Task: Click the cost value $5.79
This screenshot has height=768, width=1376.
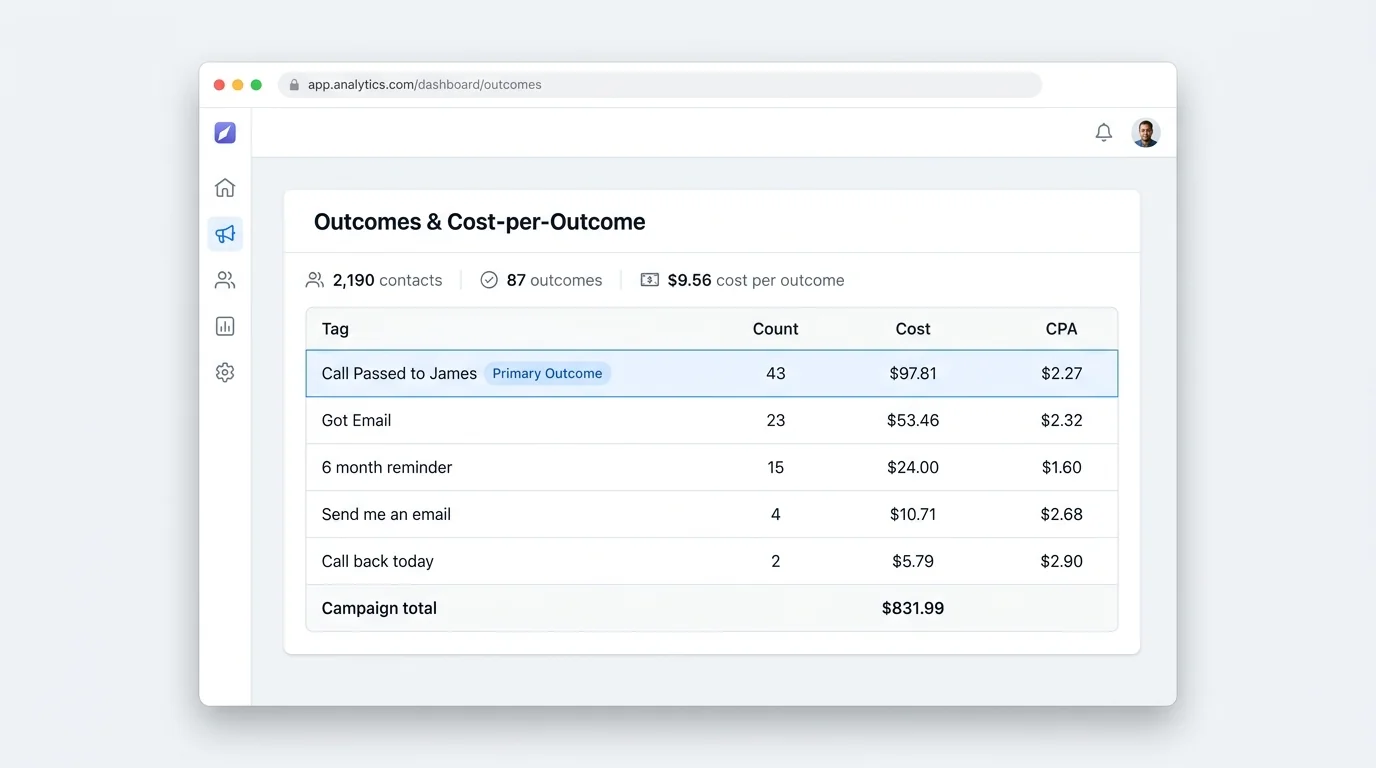Action: 913,561
